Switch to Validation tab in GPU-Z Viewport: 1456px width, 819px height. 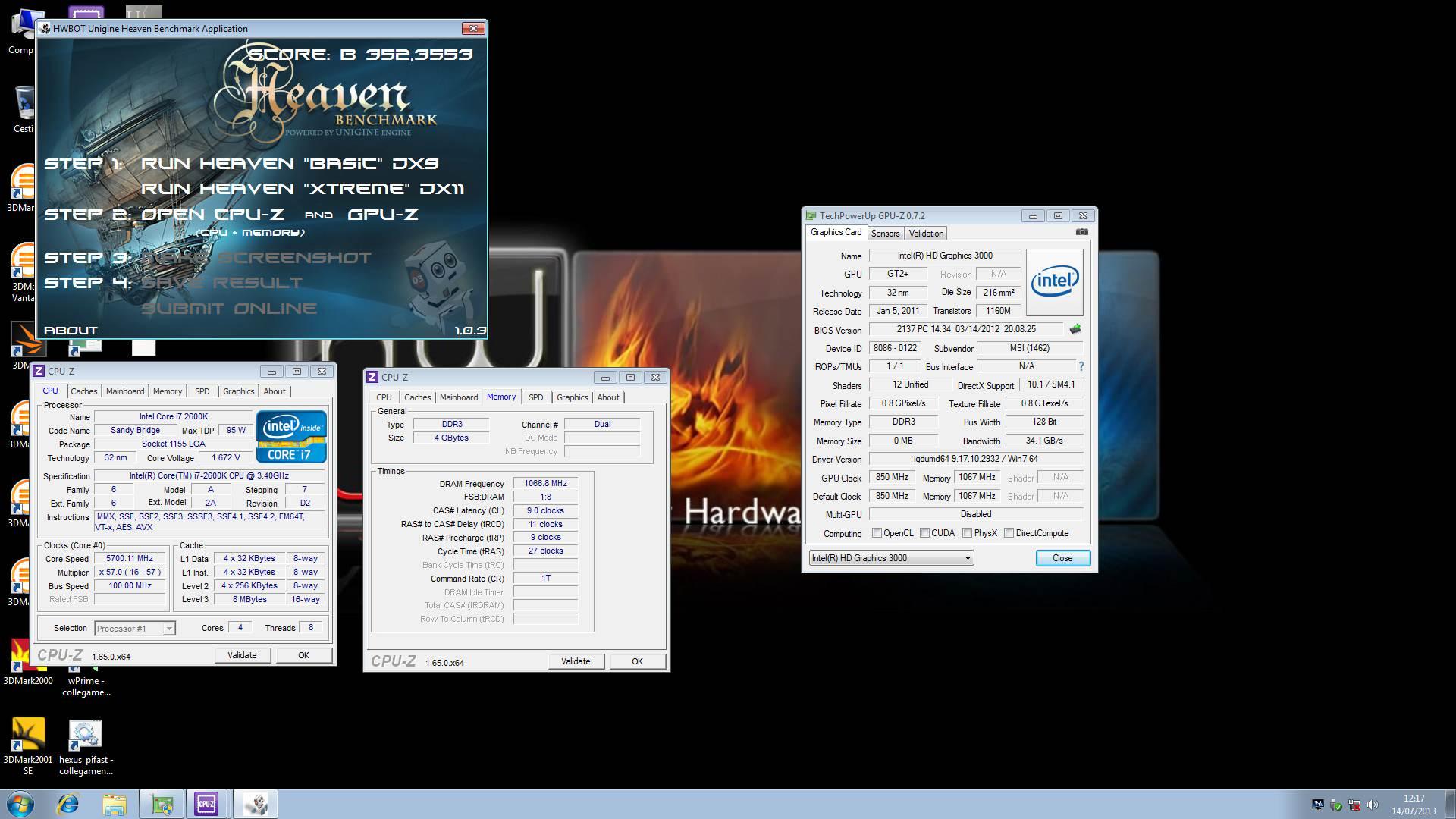pos(926,234)
